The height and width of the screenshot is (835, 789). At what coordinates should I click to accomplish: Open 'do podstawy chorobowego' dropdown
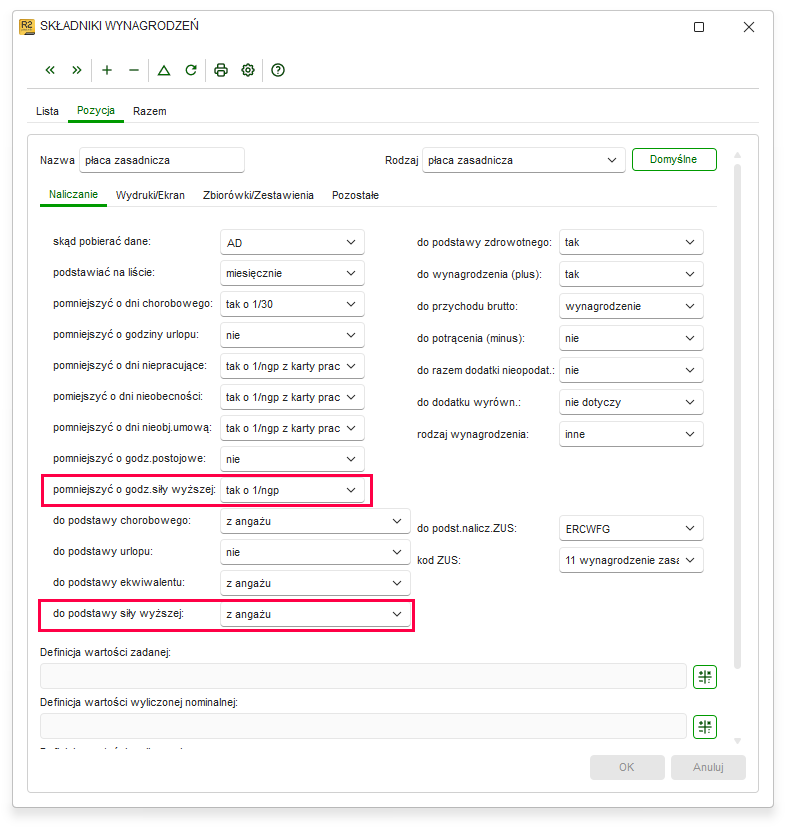tap(315, 521)
